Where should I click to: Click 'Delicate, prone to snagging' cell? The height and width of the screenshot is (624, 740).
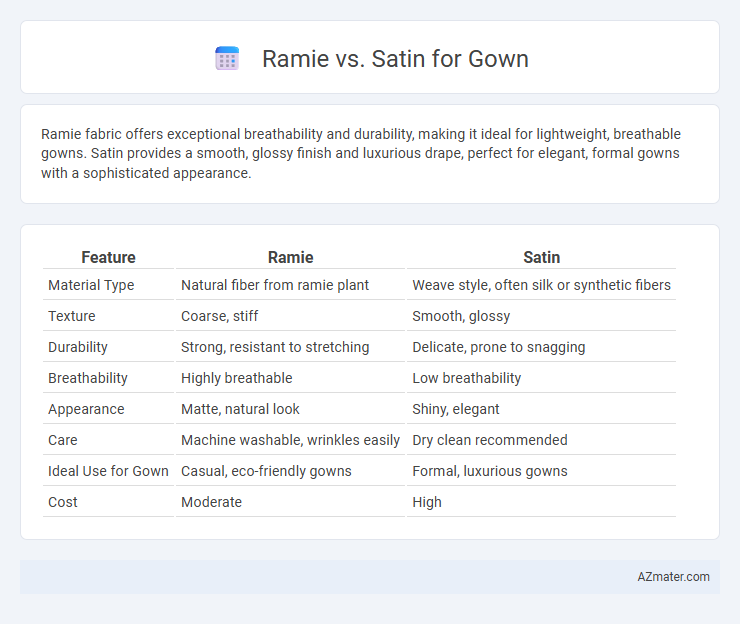[499, 347]
